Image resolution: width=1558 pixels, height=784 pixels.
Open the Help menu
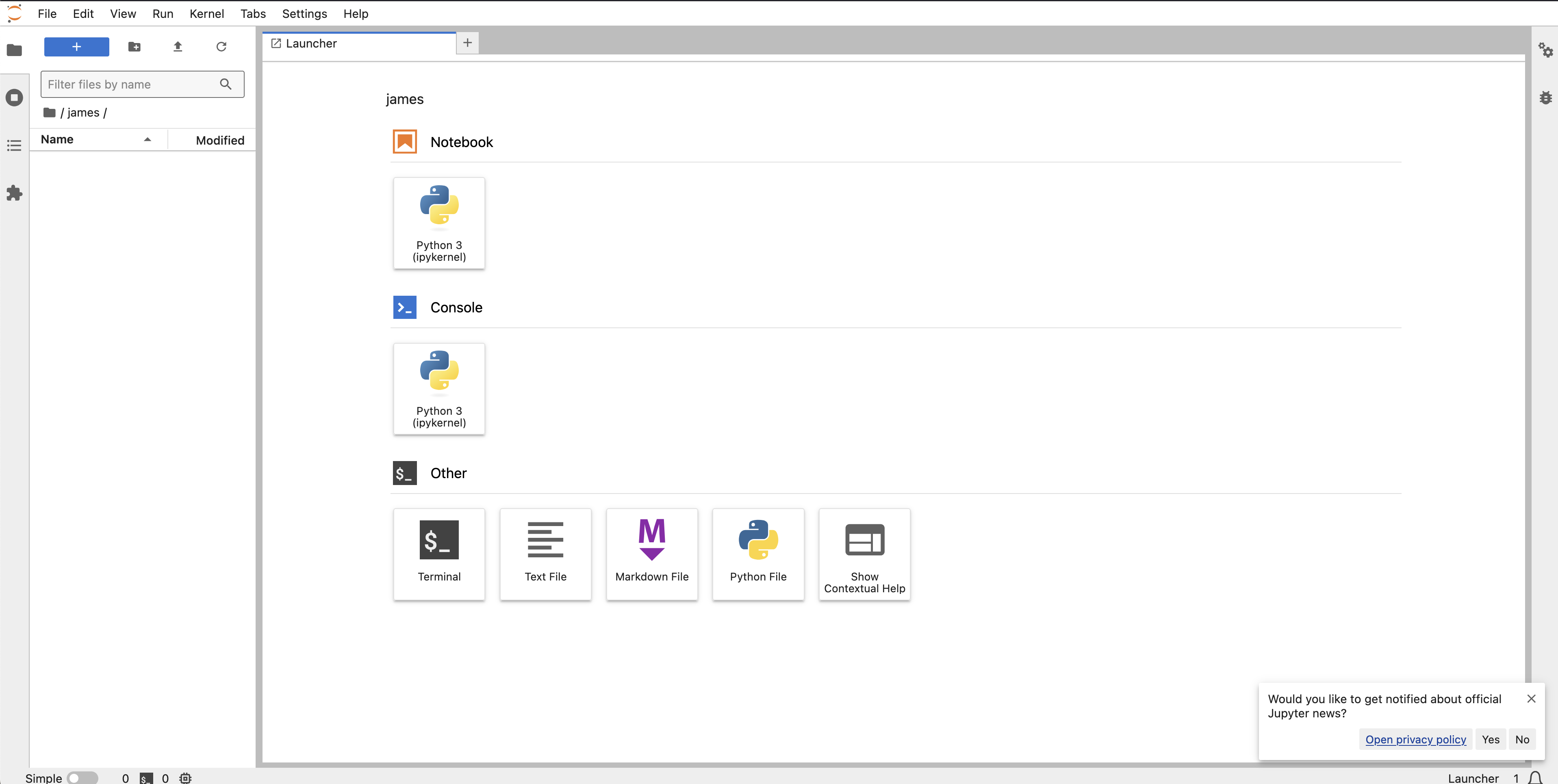pyautogui.click(x=356, y=13)
